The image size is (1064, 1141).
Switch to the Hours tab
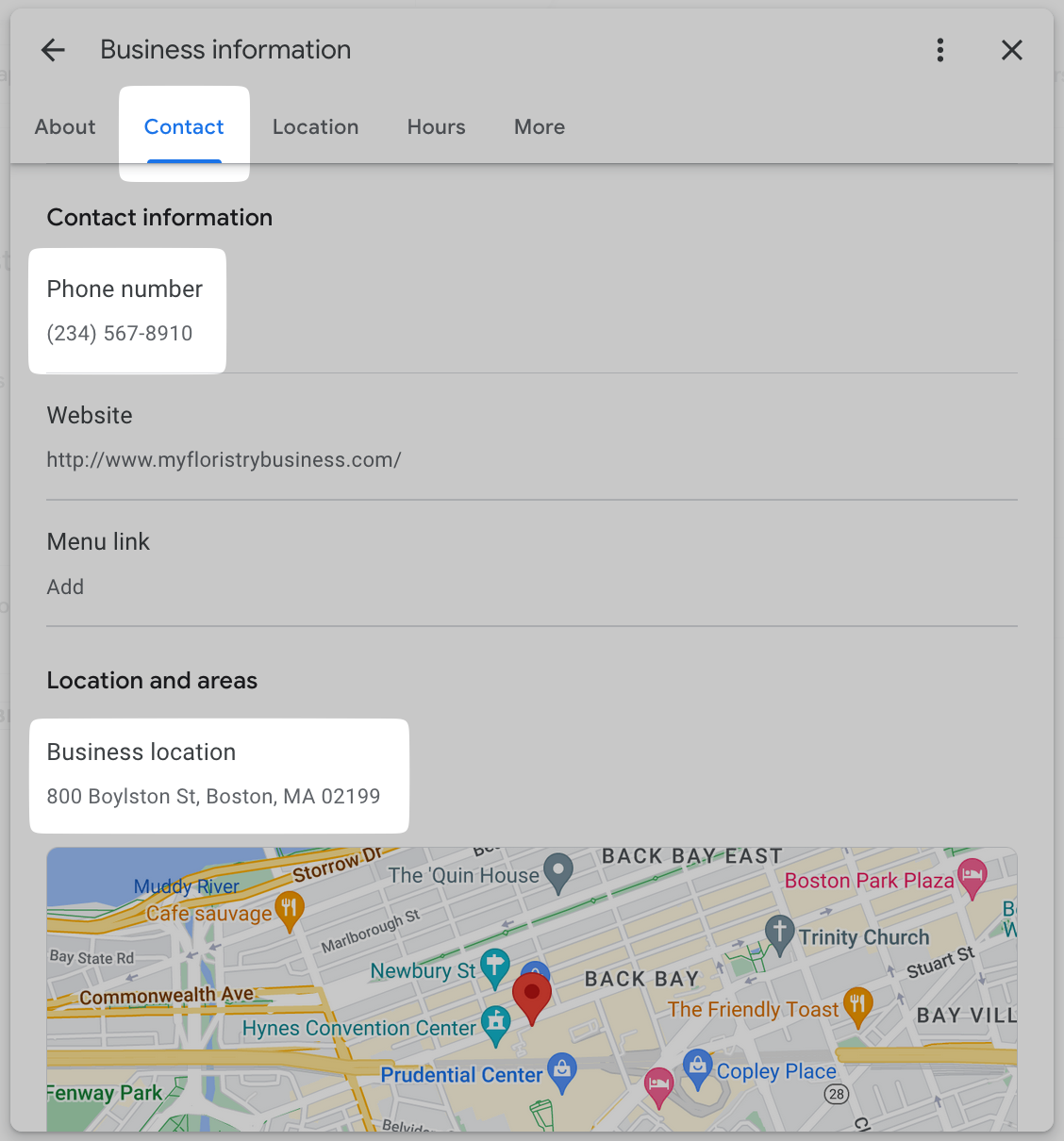pyautogui.click(x=436, y=126)
